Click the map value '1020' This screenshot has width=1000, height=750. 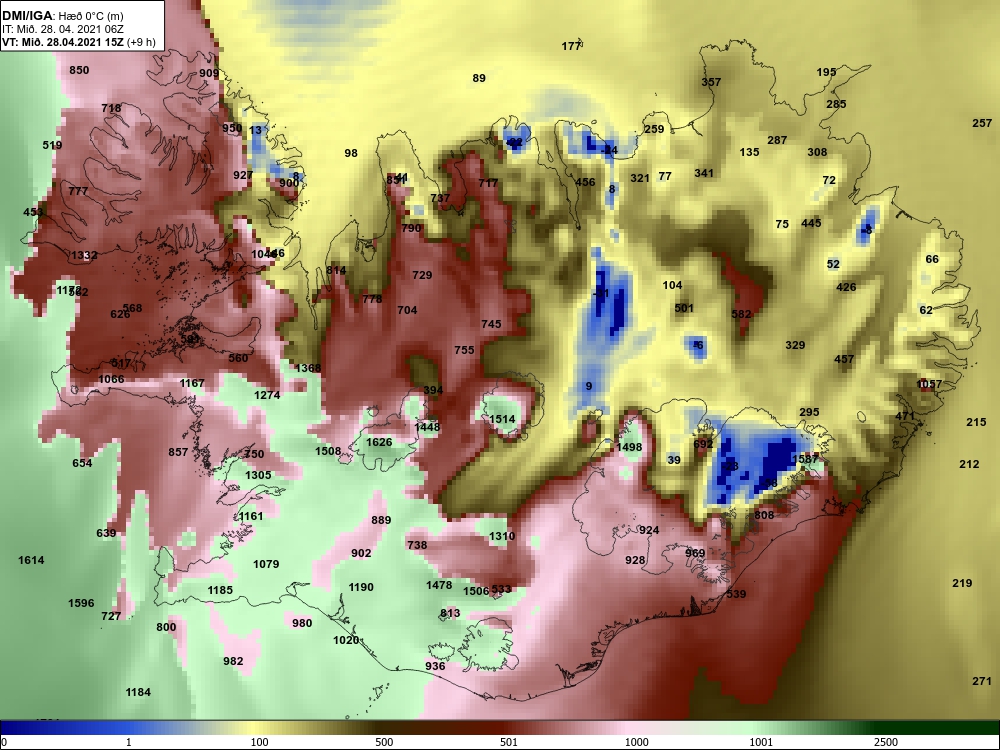(346, 640)
